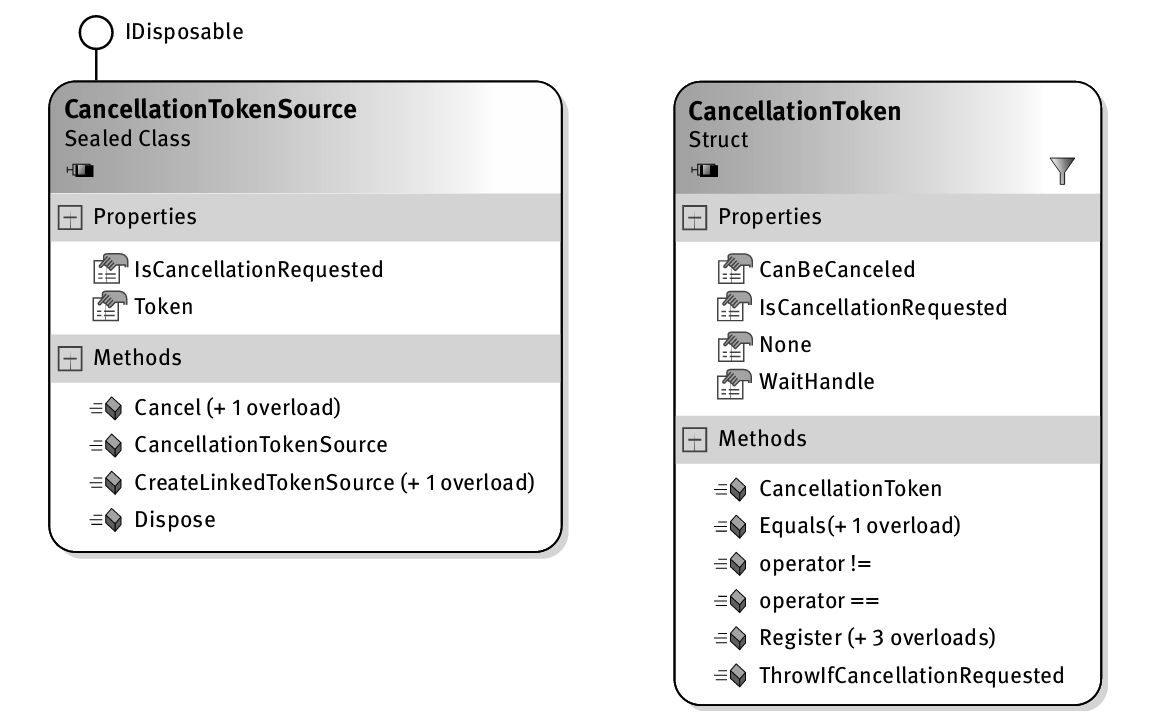Click the CanBeCanceled property icon
Viewport: 1152px width, 719px height.
[733, 270]
